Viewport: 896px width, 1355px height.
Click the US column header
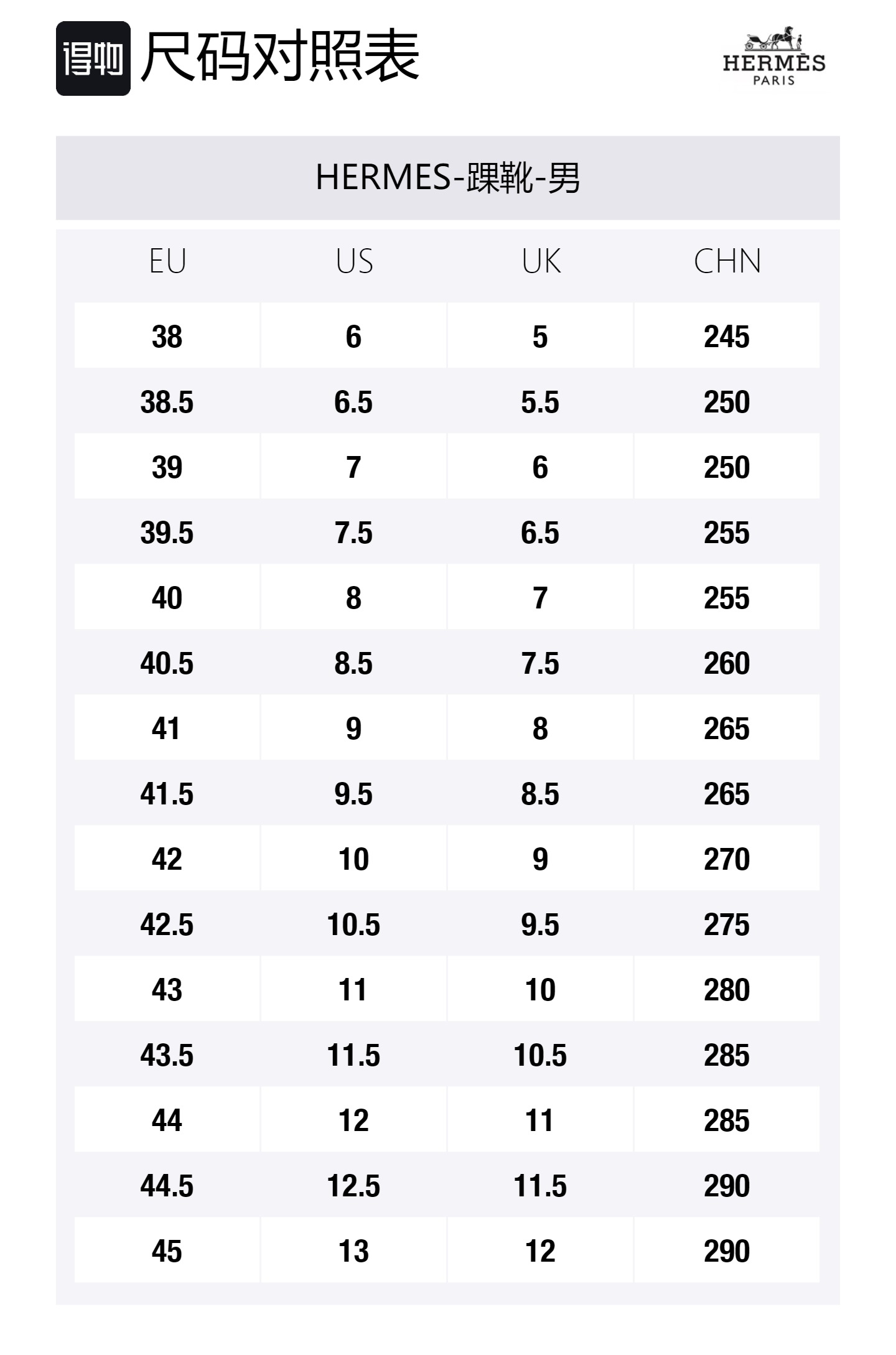click(x=354, y=261)
